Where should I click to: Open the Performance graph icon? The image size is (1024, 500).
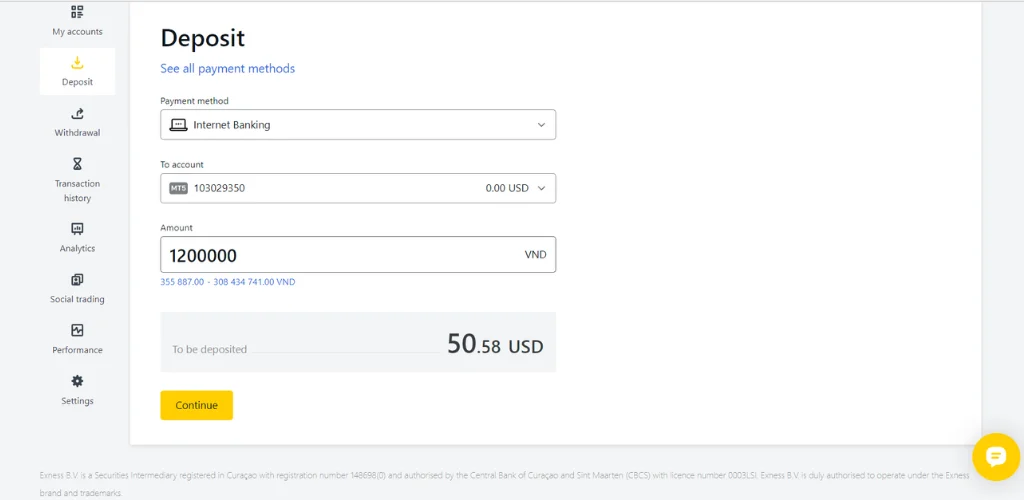[77, 330]
